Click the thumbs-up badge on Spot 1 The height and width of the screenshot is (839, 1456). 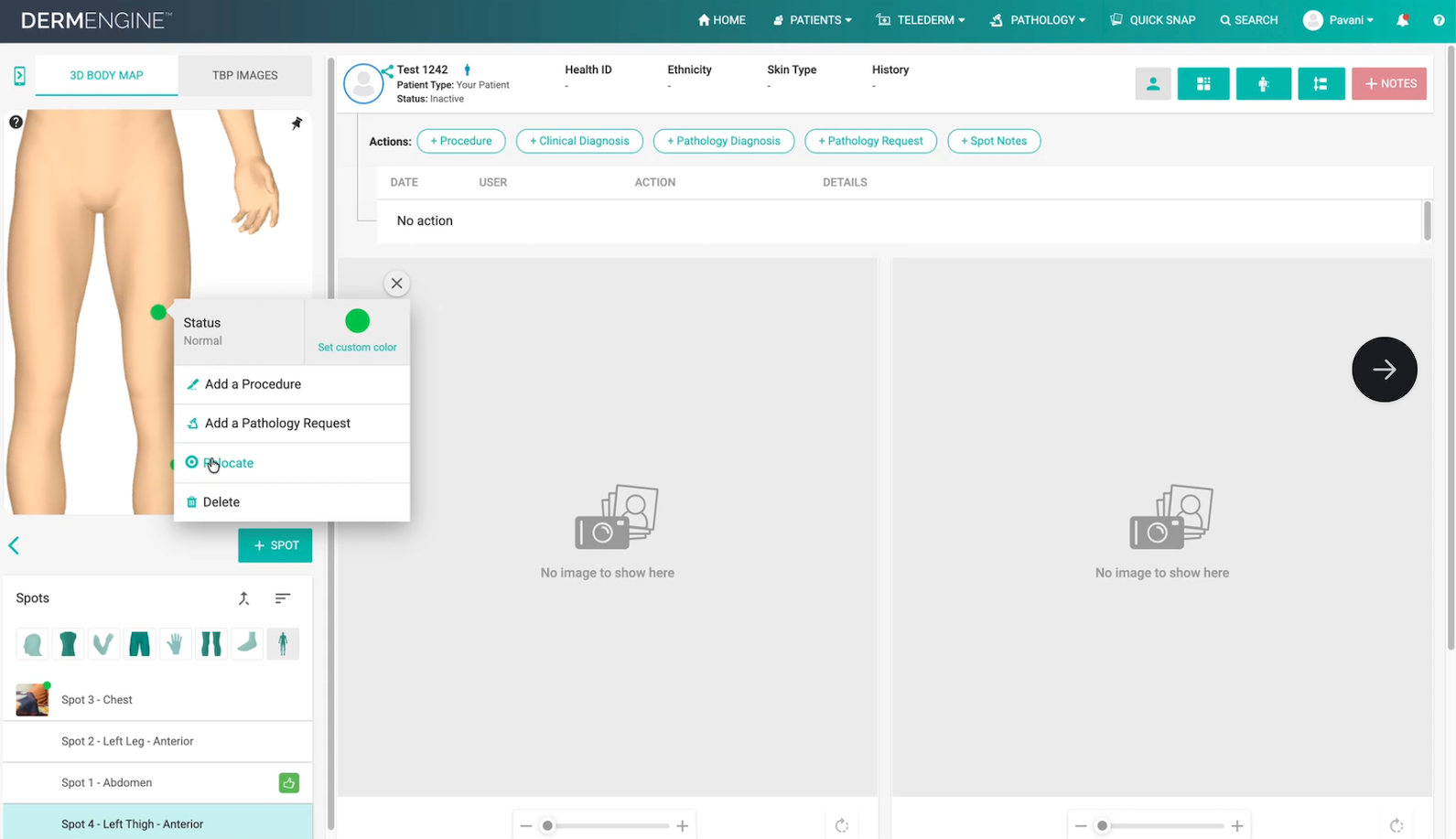pos(289,783)
